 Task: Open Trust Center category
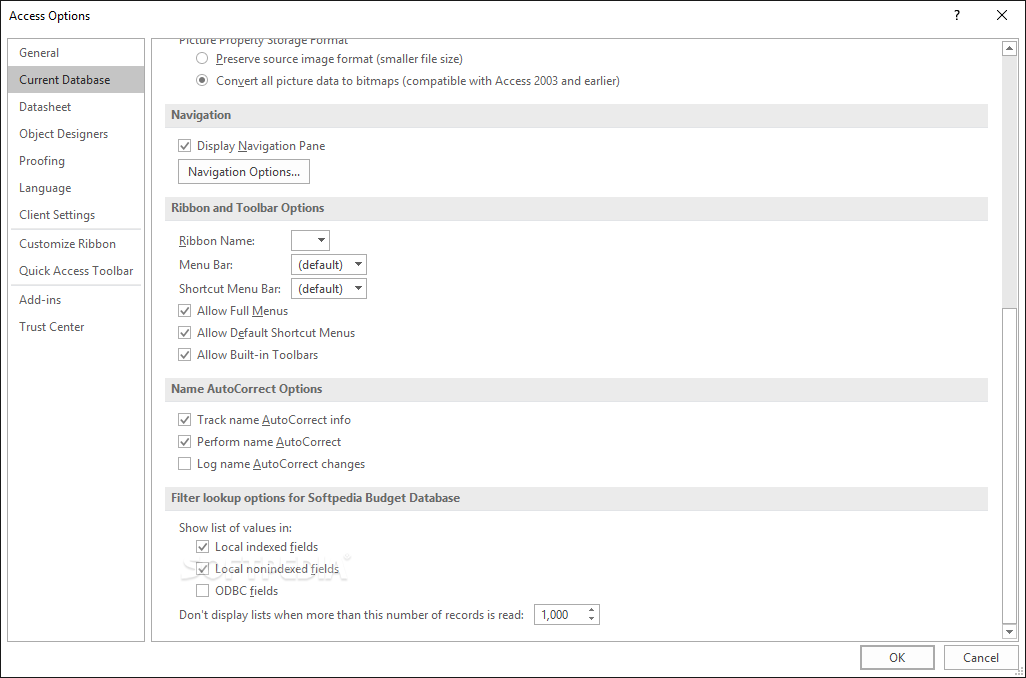(76, 327)
